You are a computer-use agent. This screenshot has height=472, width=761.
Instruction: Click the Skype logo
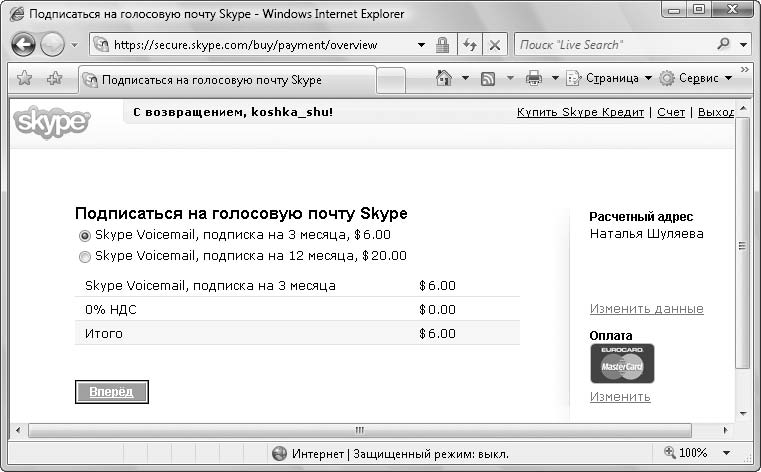pos(52,123)
